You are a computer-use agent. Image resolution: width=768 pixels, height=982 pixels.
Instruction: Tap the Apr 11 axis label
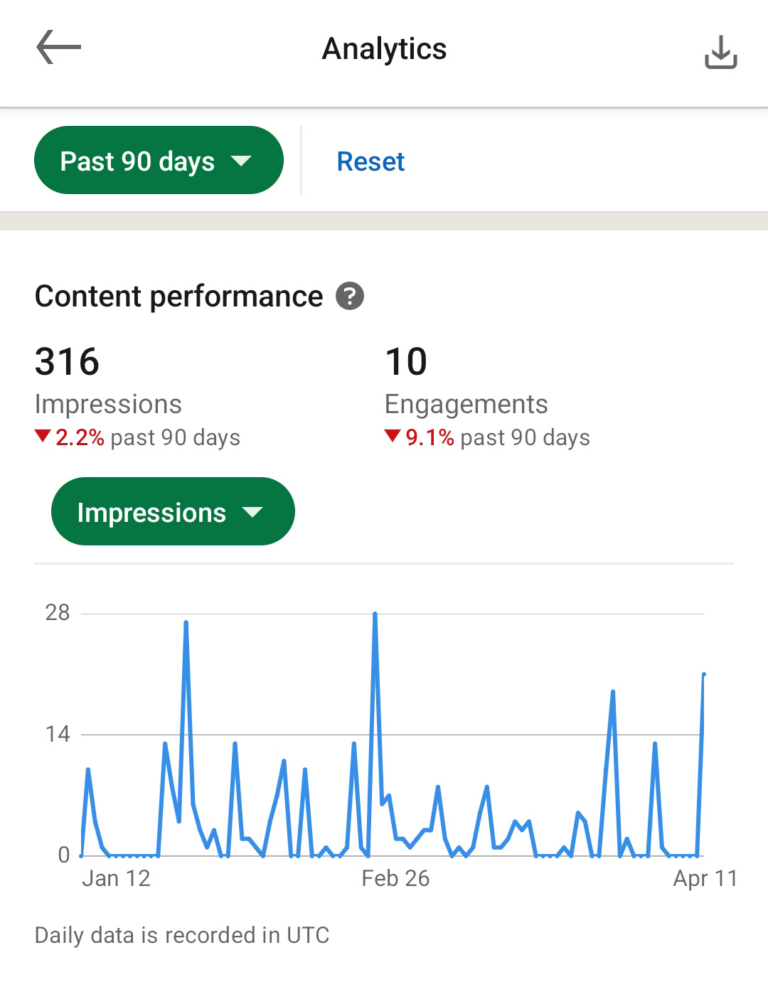click(x=704, y=878)
